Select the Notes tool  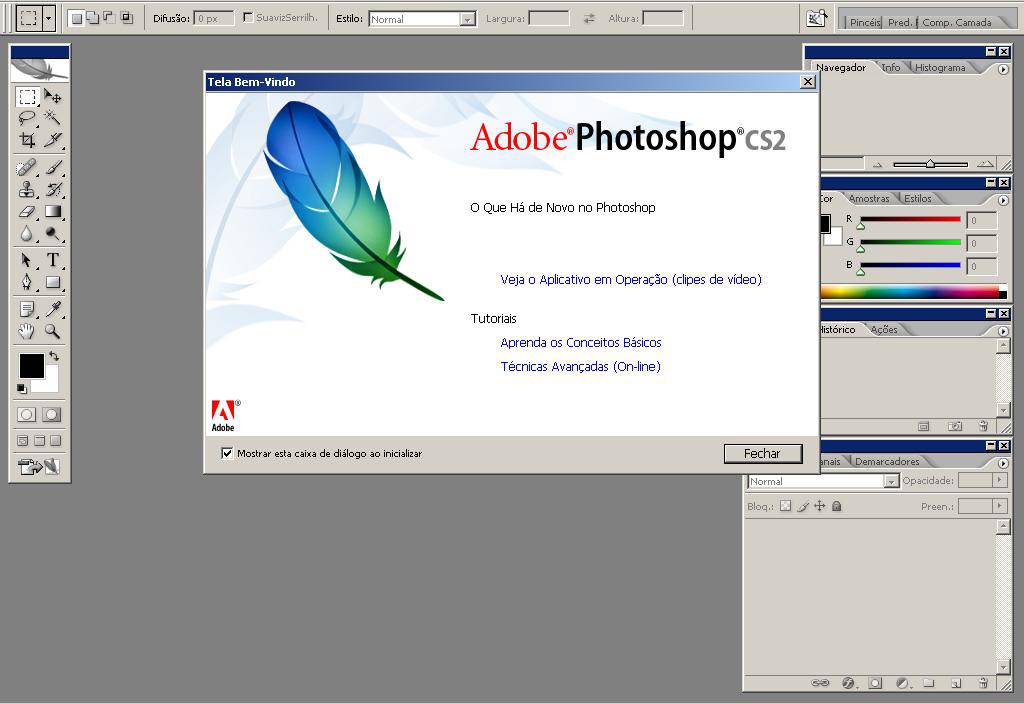(x=27, y=309)
